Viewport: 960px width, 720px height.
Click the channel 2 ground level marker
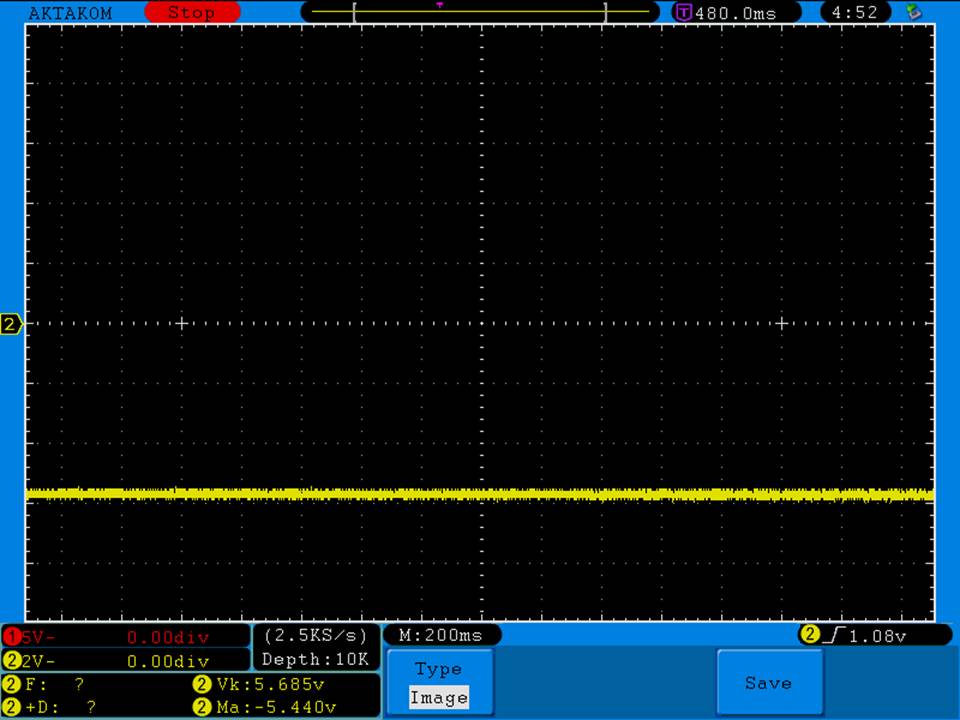click(11, 324)
